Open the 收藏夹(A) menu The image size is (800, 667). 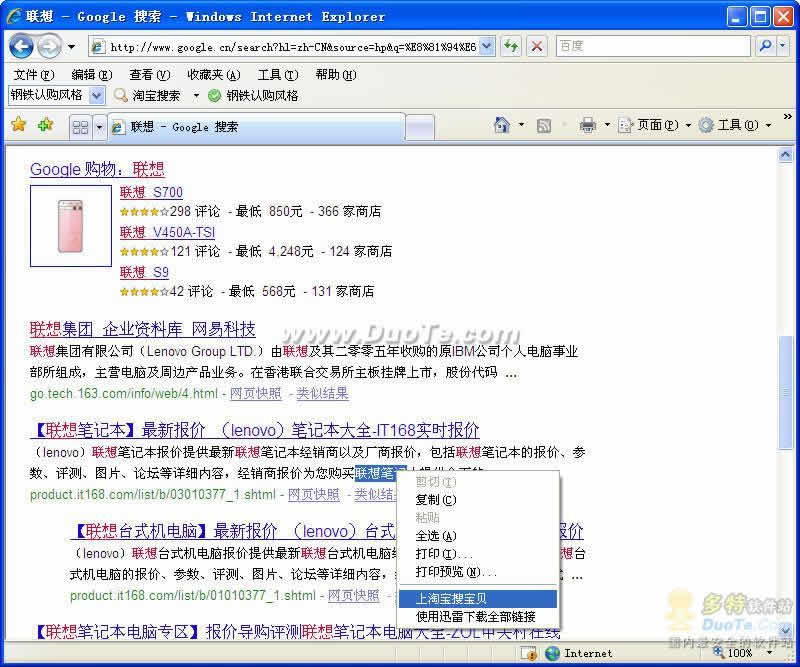coord(214,75)
